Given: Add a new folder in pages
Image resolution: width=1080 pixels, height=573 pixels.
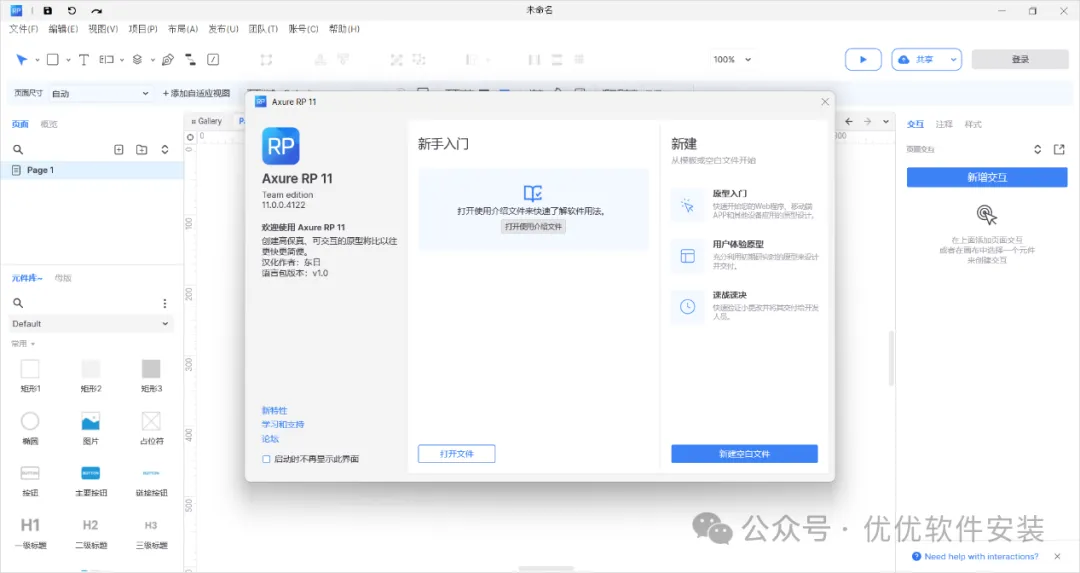Looking at the screenshot, I should (141, 149).
